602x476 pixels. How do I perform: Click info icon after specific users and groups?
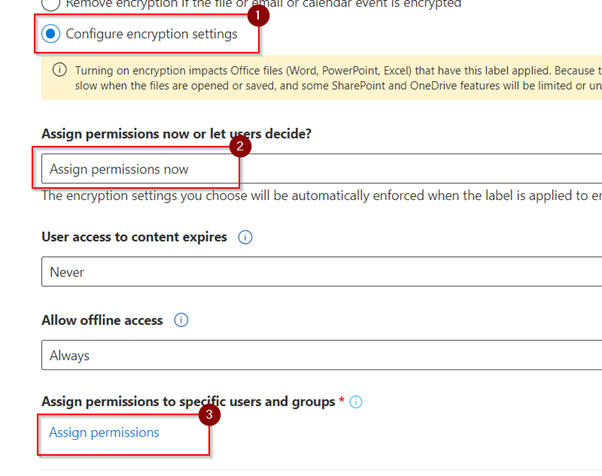[356, 402]
